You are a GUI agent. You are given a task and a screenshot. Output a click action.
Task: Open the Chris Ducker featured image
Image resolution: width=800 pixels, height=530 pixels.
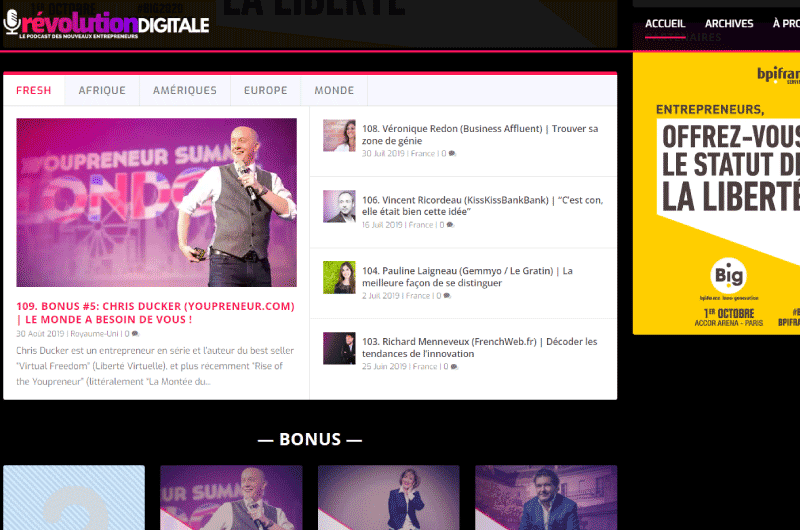point(156,203)
